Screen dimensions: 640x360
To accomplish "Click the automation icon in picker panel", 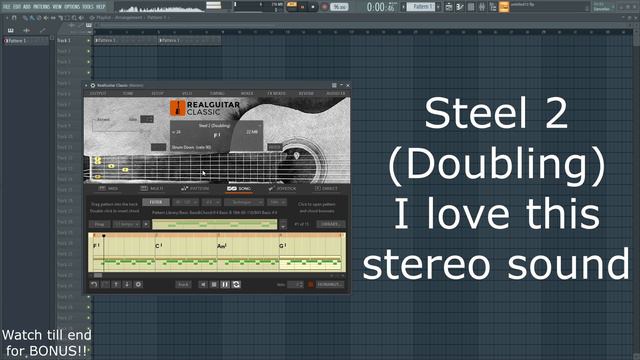I will (42, 30).
